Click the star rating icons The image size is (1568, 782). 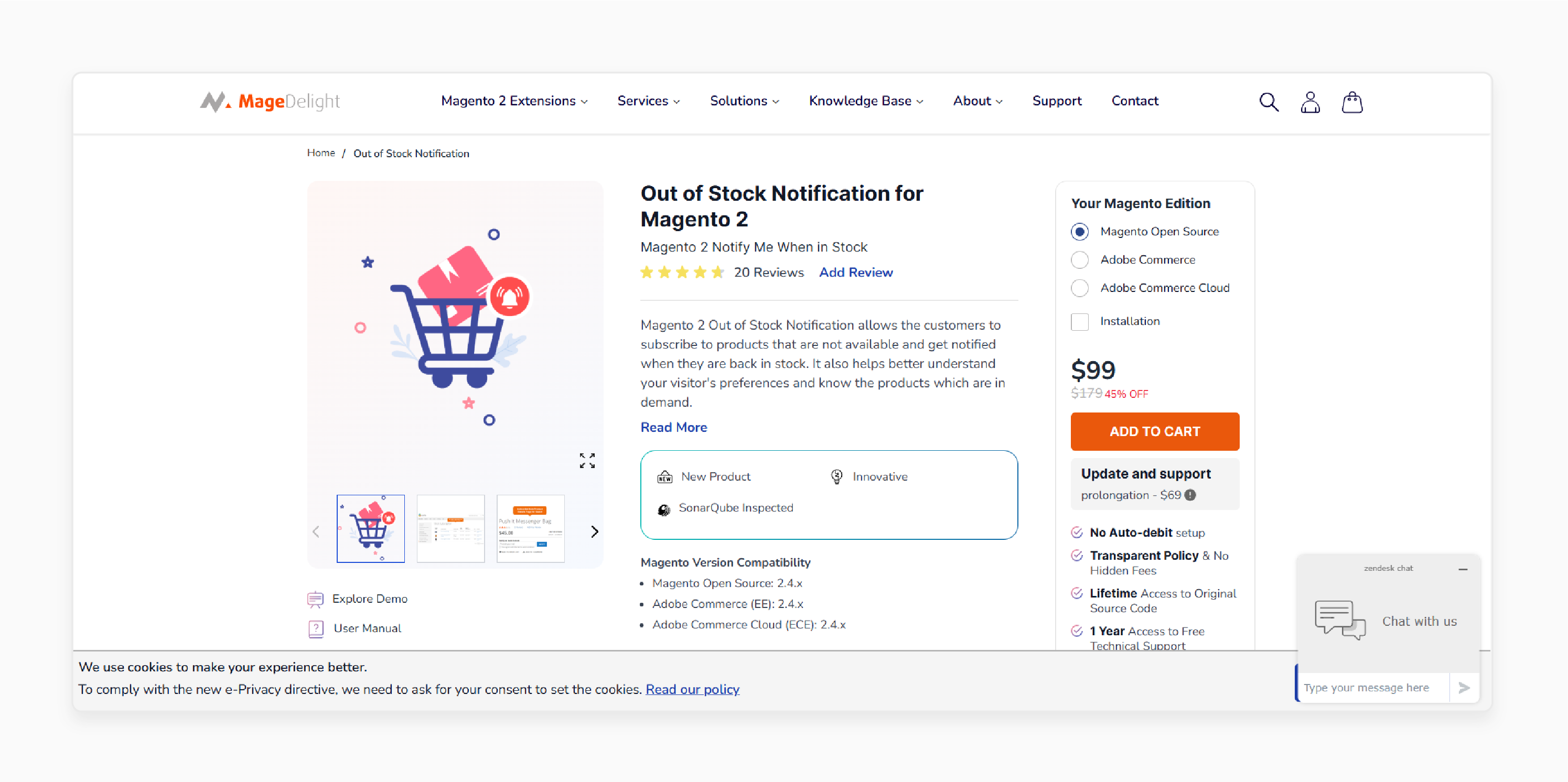point(682,272)
